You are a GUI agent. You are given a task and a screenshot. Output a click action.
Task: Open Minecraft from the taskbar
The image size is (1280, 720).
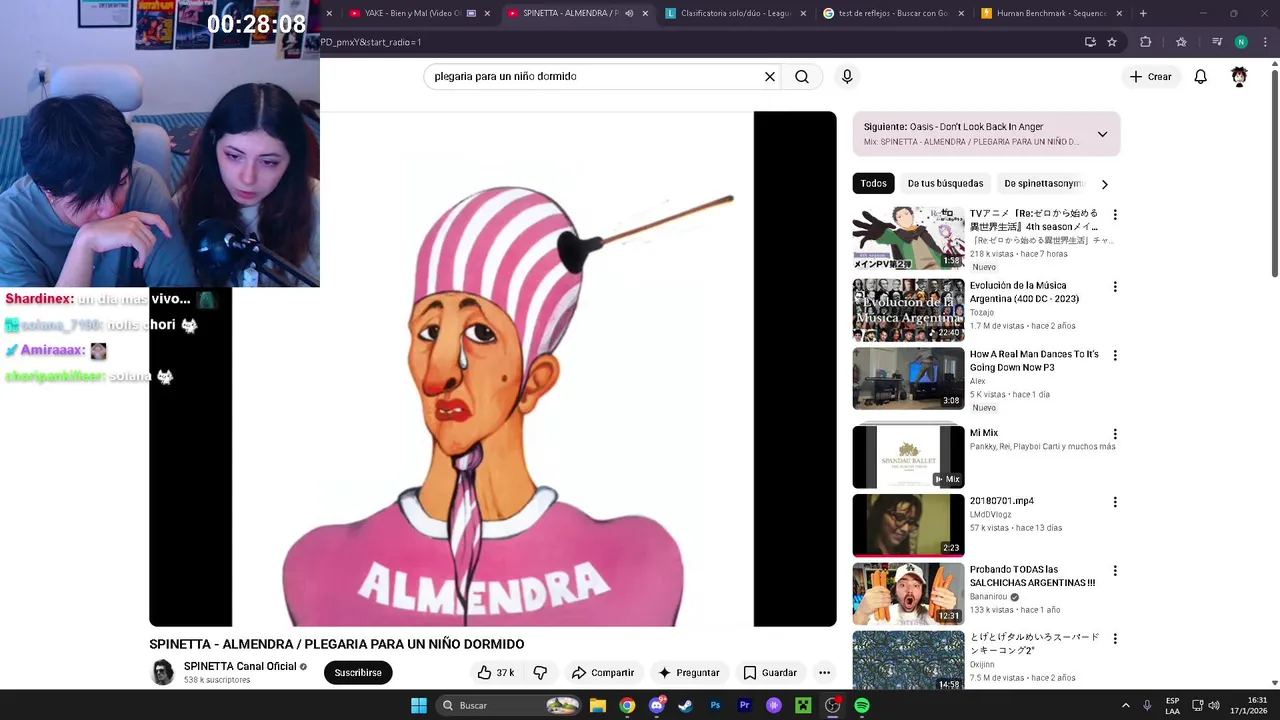click(x=803, y=705)
